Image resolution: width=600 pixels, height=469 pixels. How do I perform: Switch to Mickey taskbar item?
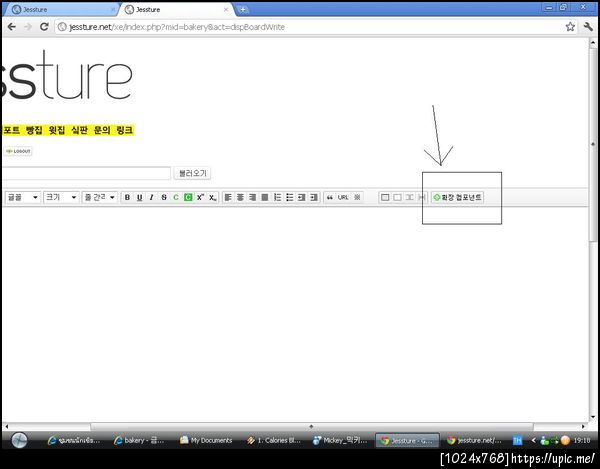tap(340, 441)
